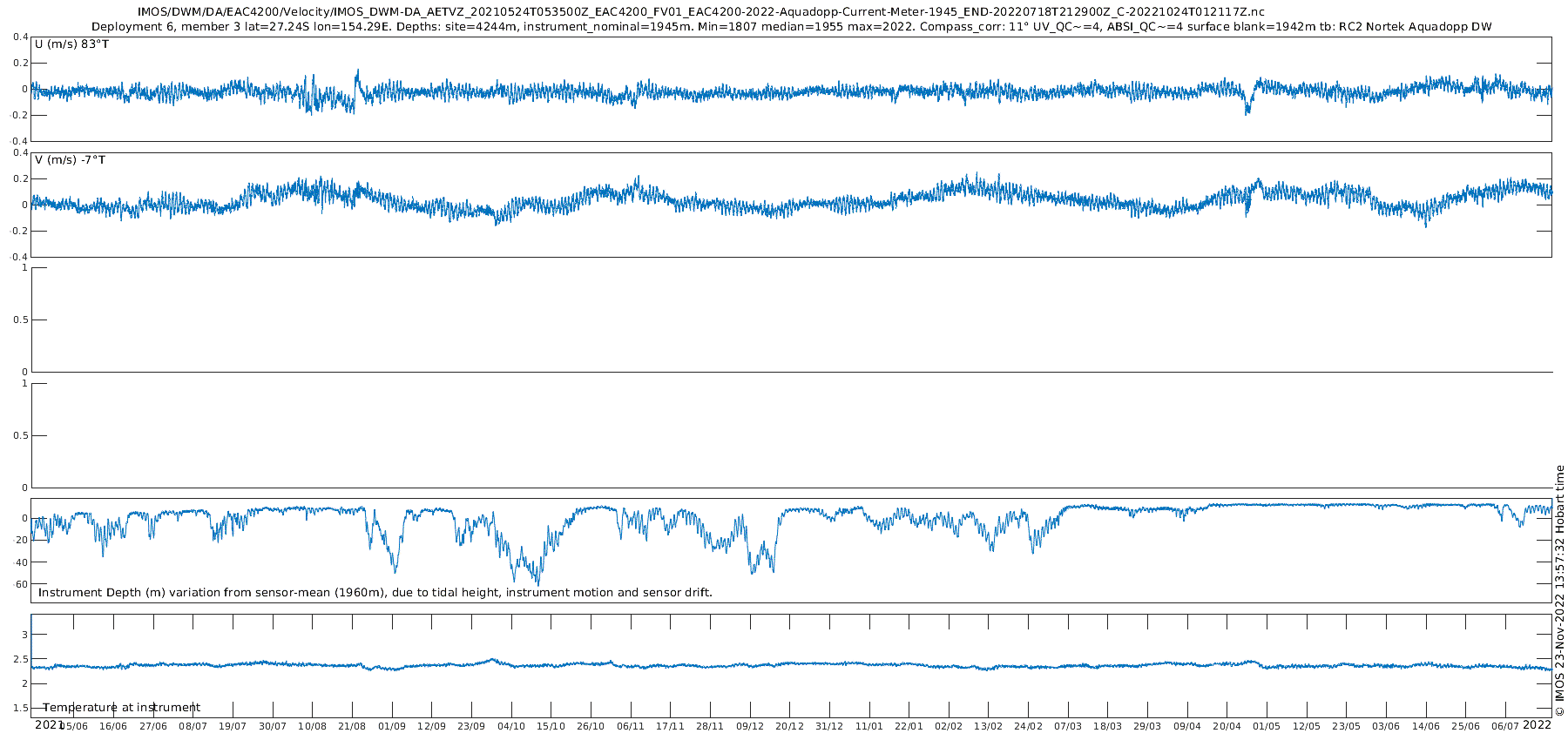Select the 24/02 date tick label

1028,726
